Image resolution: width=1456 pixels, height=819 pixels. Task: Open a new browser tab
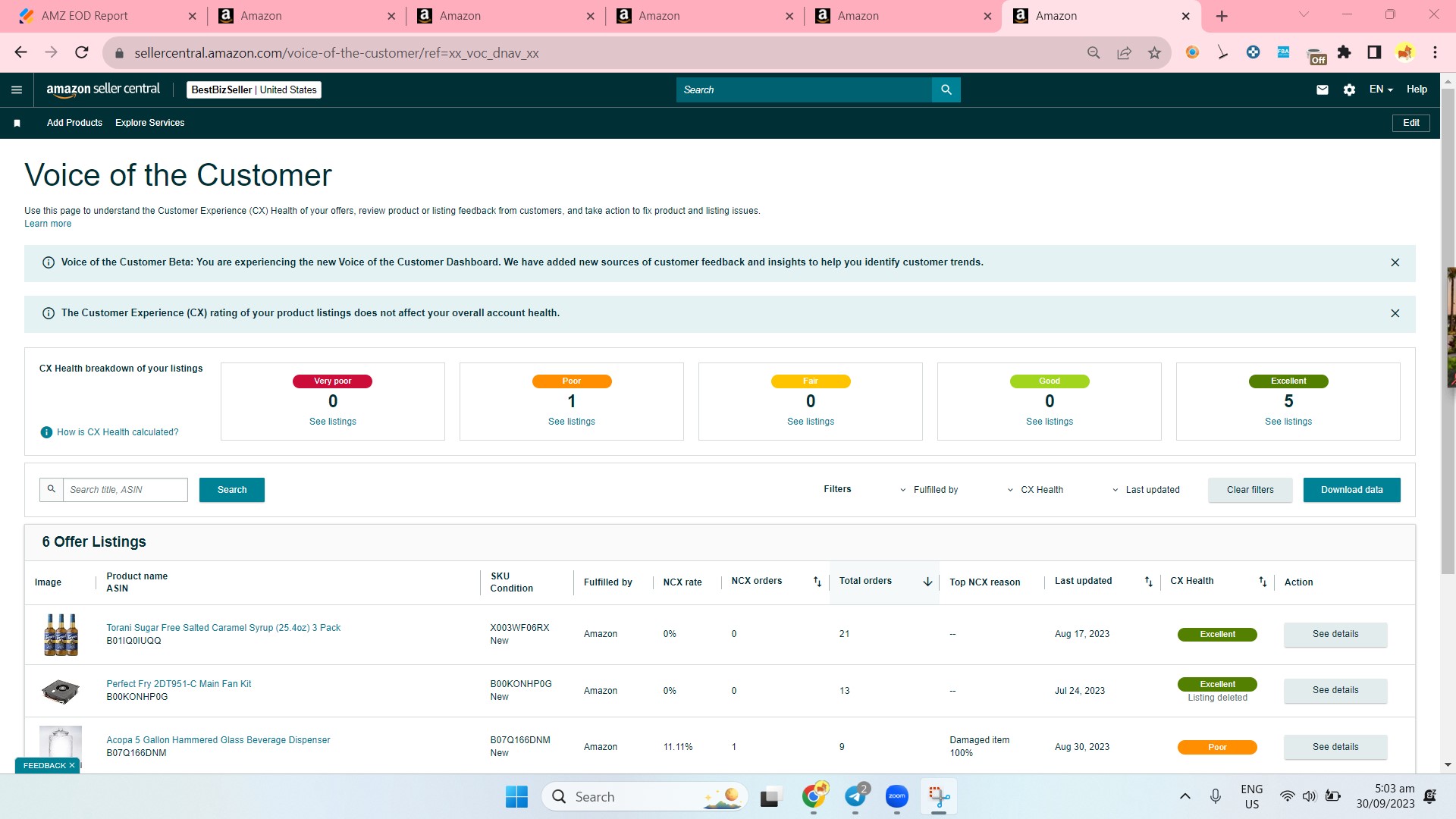click(x=1221, y=16)
